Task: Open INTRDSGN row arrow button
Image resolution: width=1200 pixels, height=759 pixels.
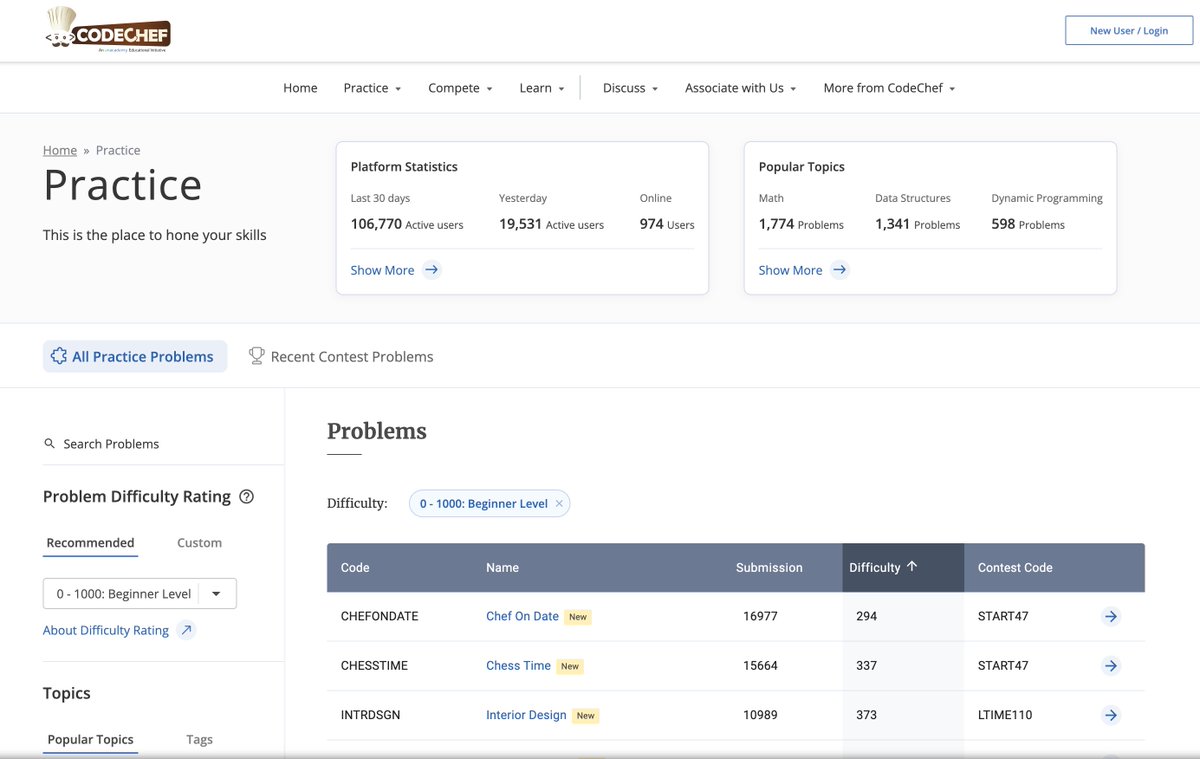Action: point(1111,715)
